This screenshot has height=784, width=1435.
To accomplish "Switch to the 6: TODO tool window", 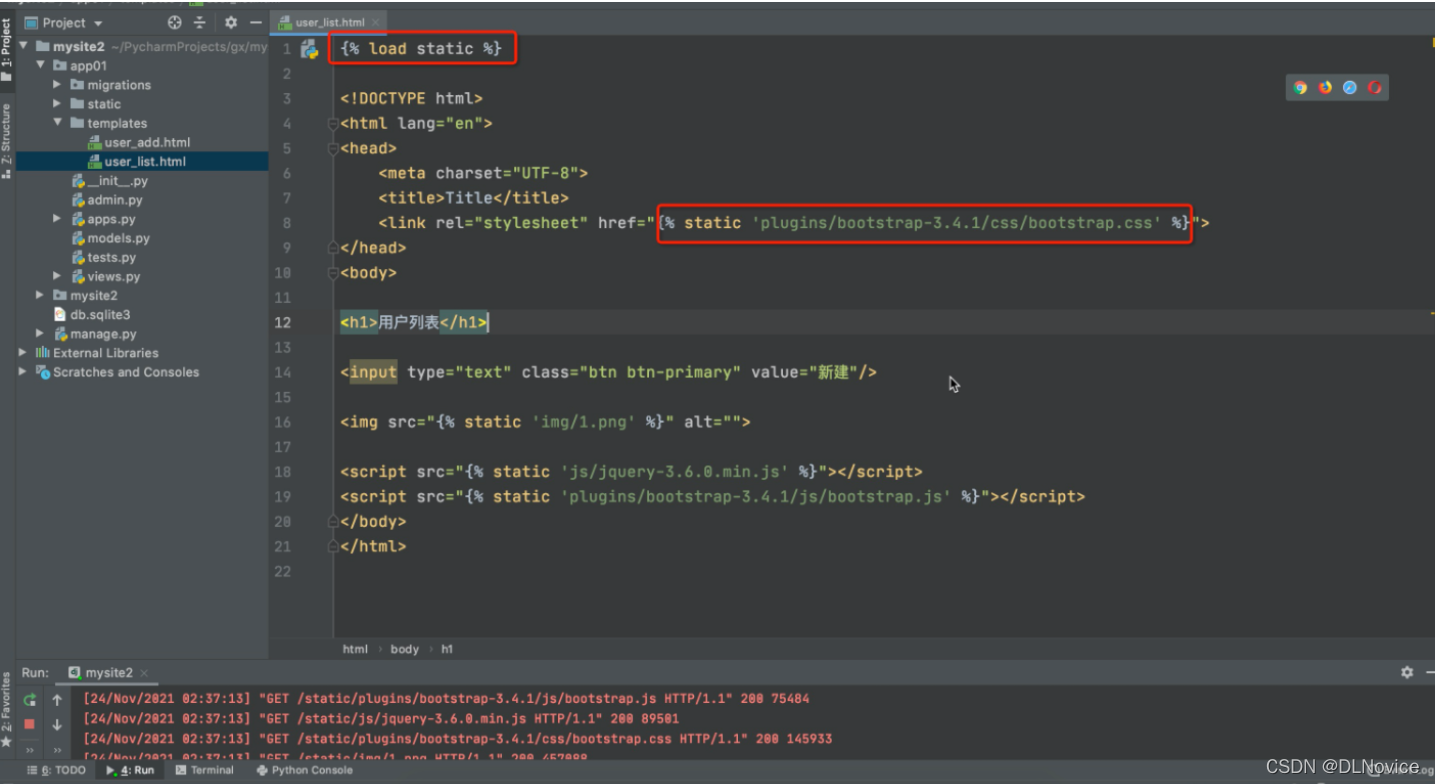I will point(58,771).
